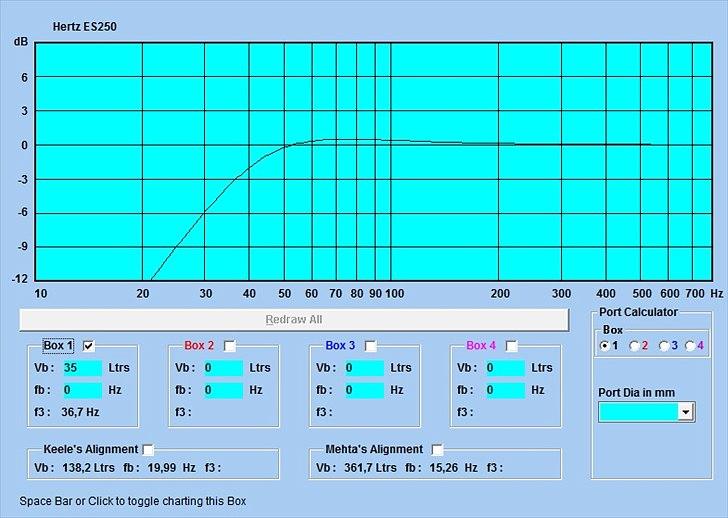Image resolution: width=728 pixels, height=518 pixels.
Task: Tick the Box 4 checkbox
Action: pos(512,346)
